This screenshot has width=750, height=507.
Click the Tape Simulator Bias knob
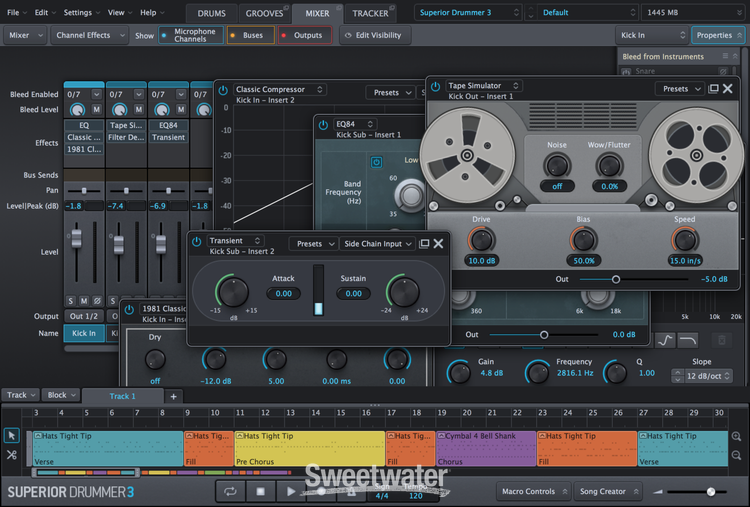[584, 241]
